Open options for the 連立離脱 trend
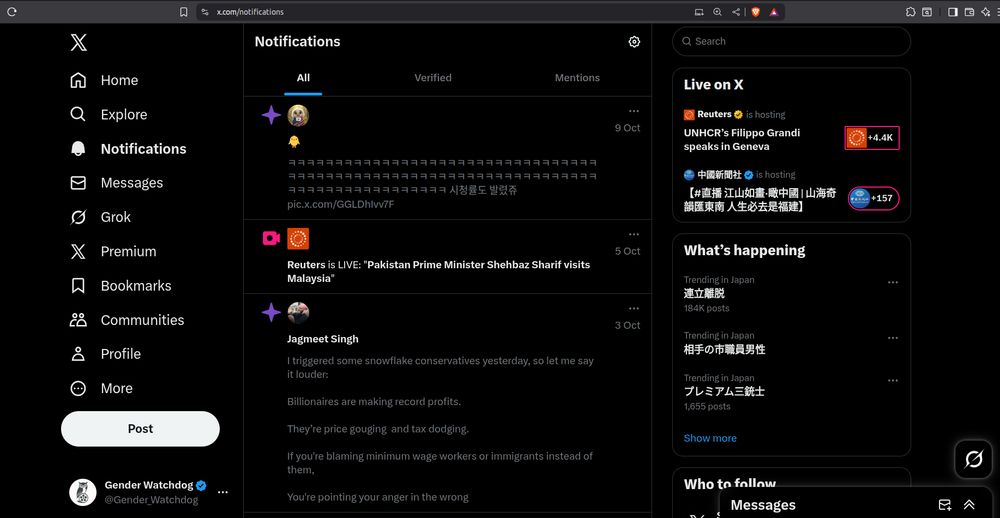 coord(893,282)
